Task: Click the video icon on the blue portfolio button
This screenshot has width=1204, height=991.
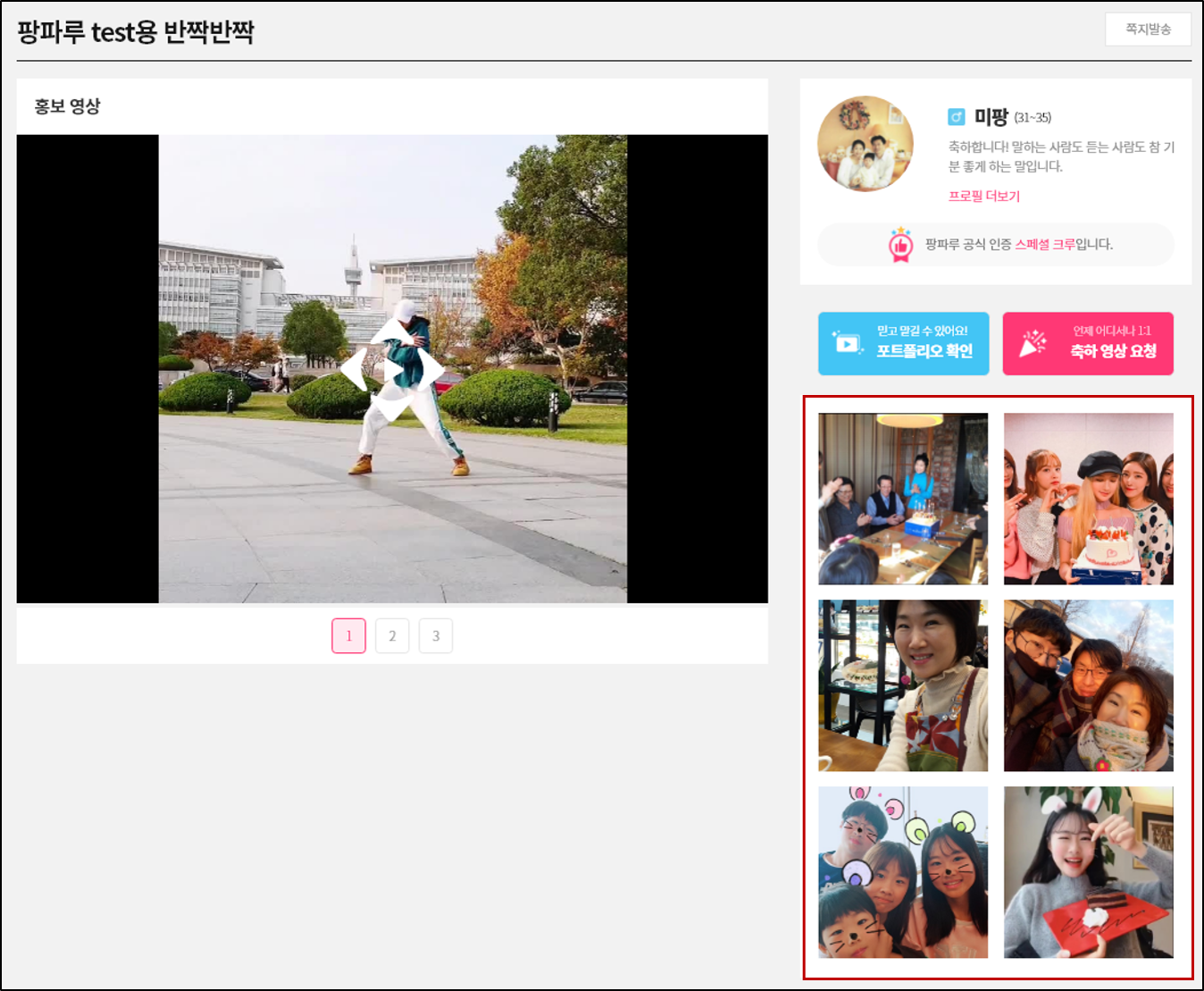Action: [847, 343]
